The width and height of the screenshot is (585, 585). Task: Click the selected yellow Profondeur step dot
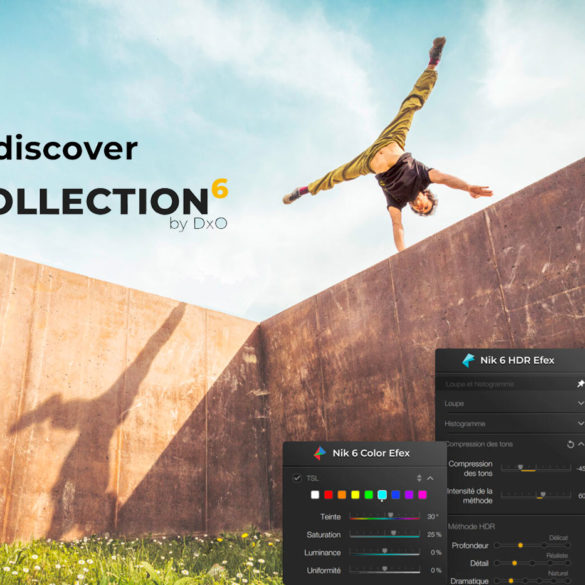520,545
